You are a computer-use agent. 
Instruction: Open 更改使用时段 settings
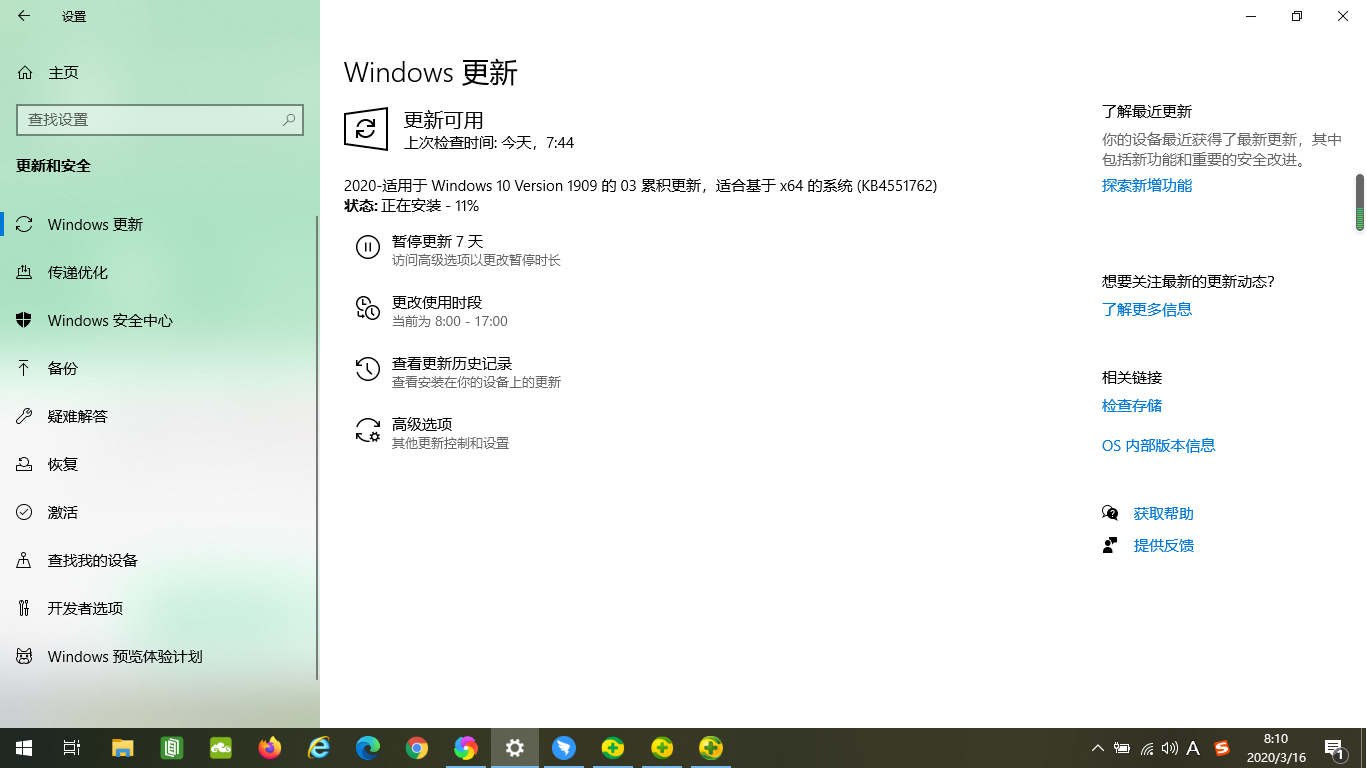432,311
